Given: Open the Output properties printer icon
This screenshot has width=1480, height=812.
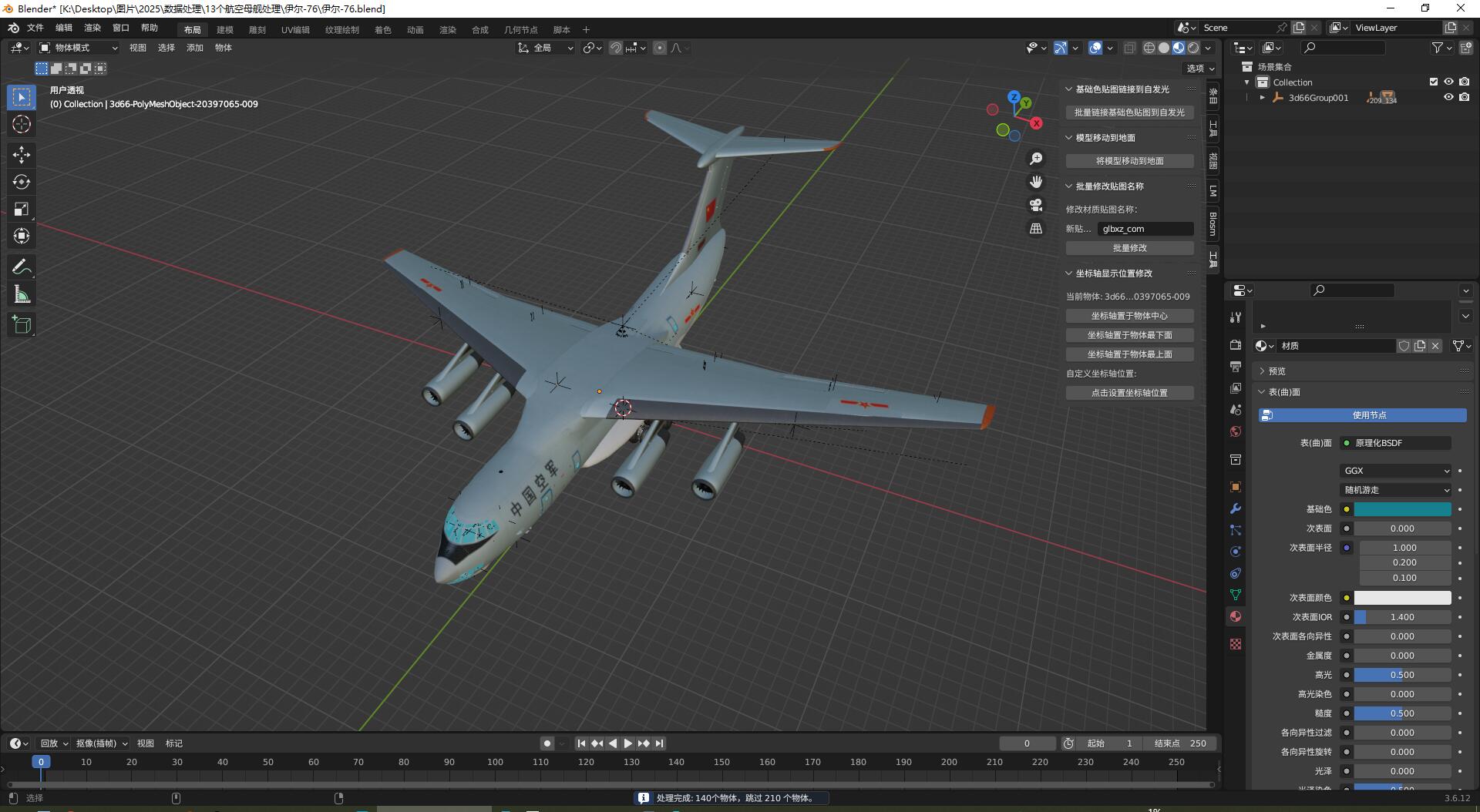Looking at the screenshot, I should (1236, 367).
